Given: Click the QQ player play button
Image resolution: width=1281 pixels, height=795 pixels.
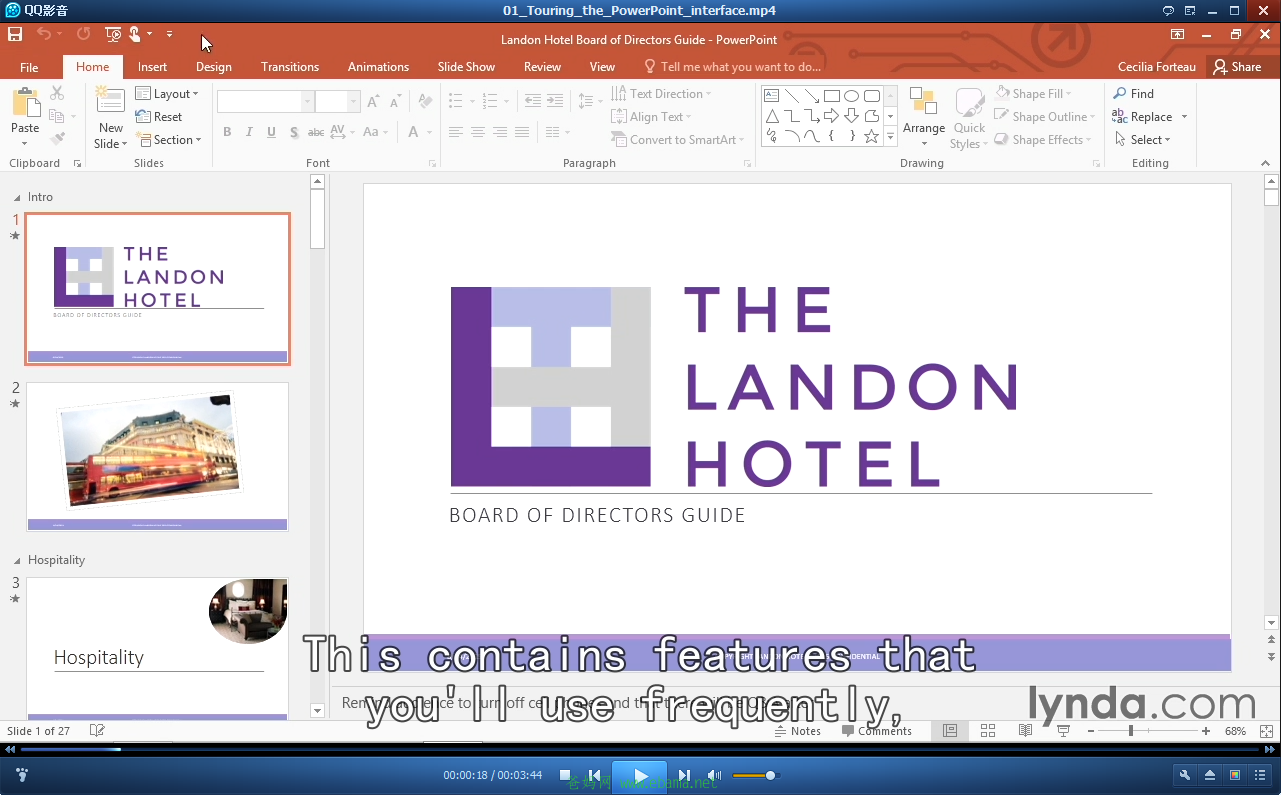Looking at the screenshot, I should 641,776.
